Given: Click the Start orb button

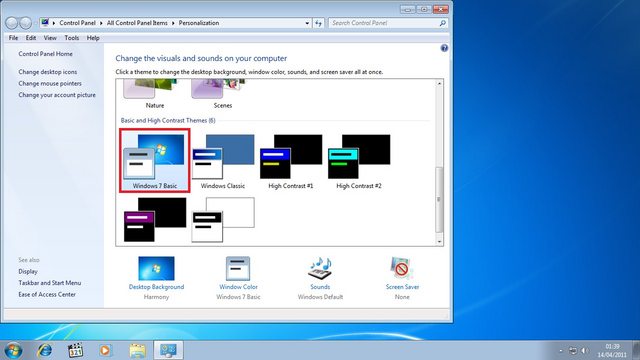Looking at the screenshot, I should pos(13,350).
